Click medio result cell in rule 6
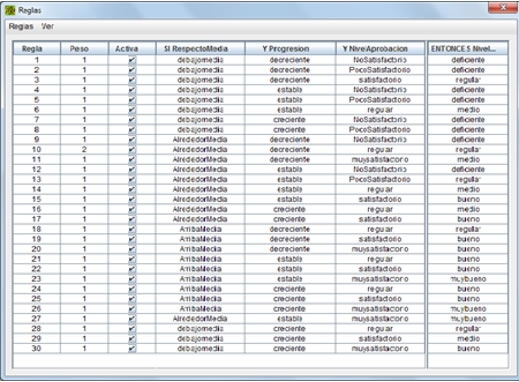This screenshot has height=382, width=519. pyautogui.click(x=468, y=110)
